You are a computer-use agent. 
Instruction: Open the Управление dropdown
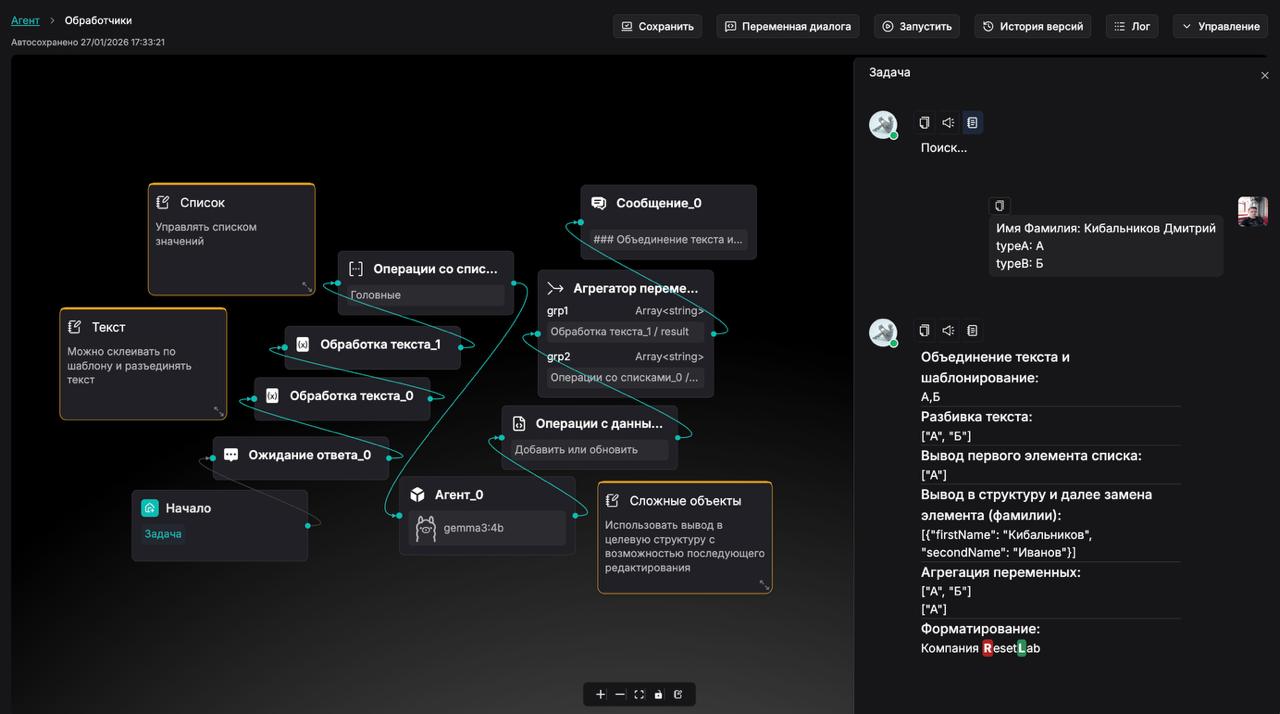pos(1219,26)
